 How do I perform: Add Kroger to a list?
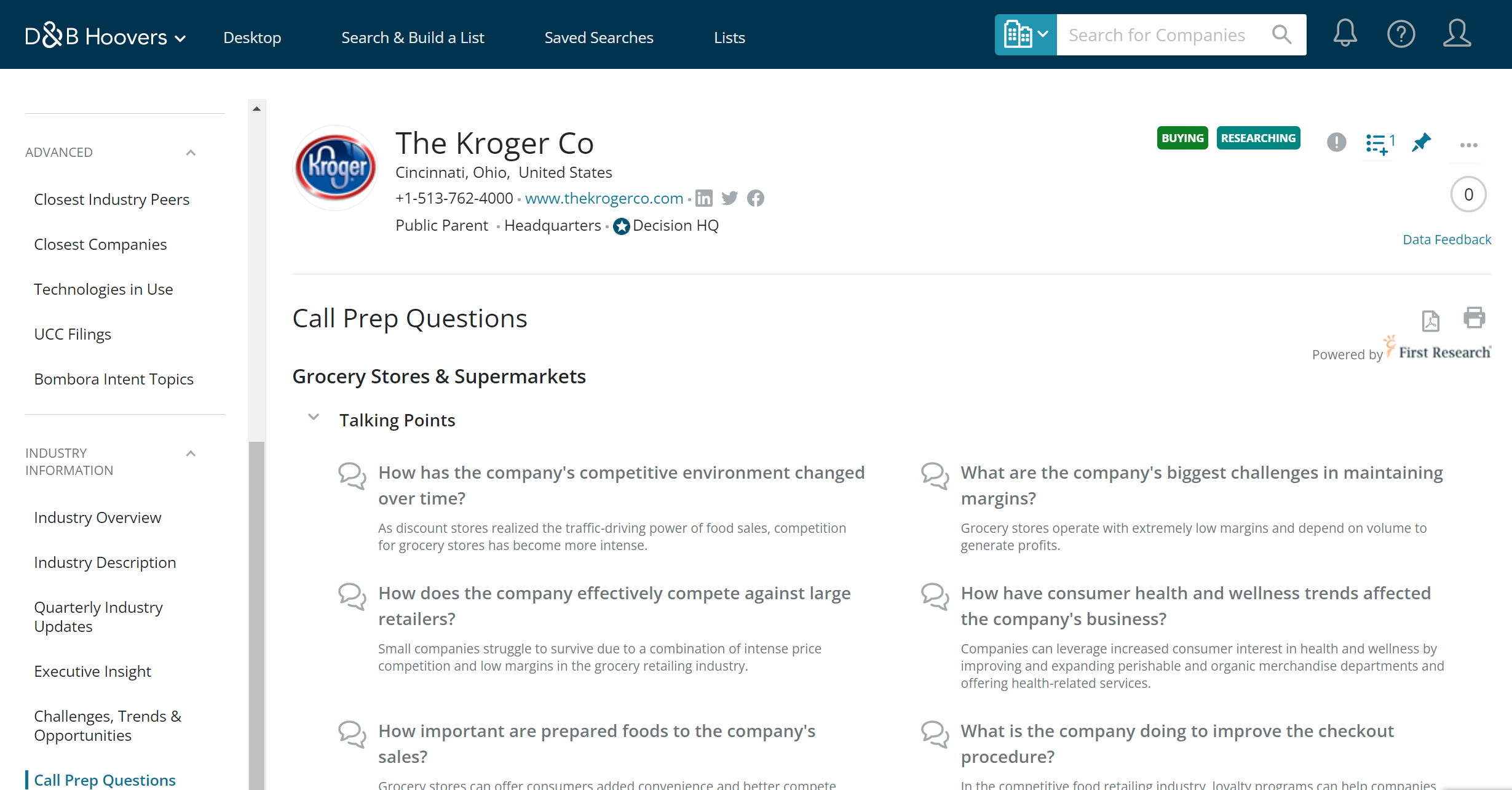pyautogui.click(x=1379, y=144)
